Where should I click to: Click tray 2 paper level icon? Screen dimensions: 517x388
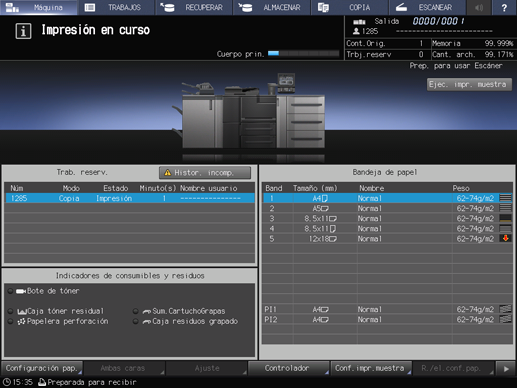tap(505, 208)
